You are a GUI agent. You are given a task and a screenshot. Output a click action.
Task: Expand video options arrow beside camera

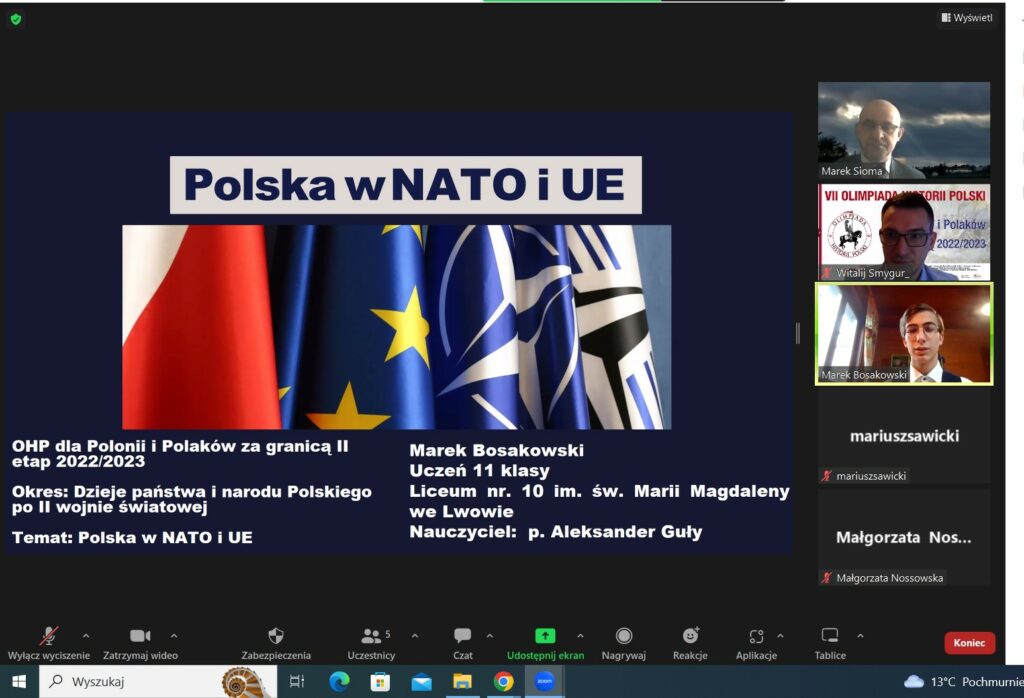174,635
